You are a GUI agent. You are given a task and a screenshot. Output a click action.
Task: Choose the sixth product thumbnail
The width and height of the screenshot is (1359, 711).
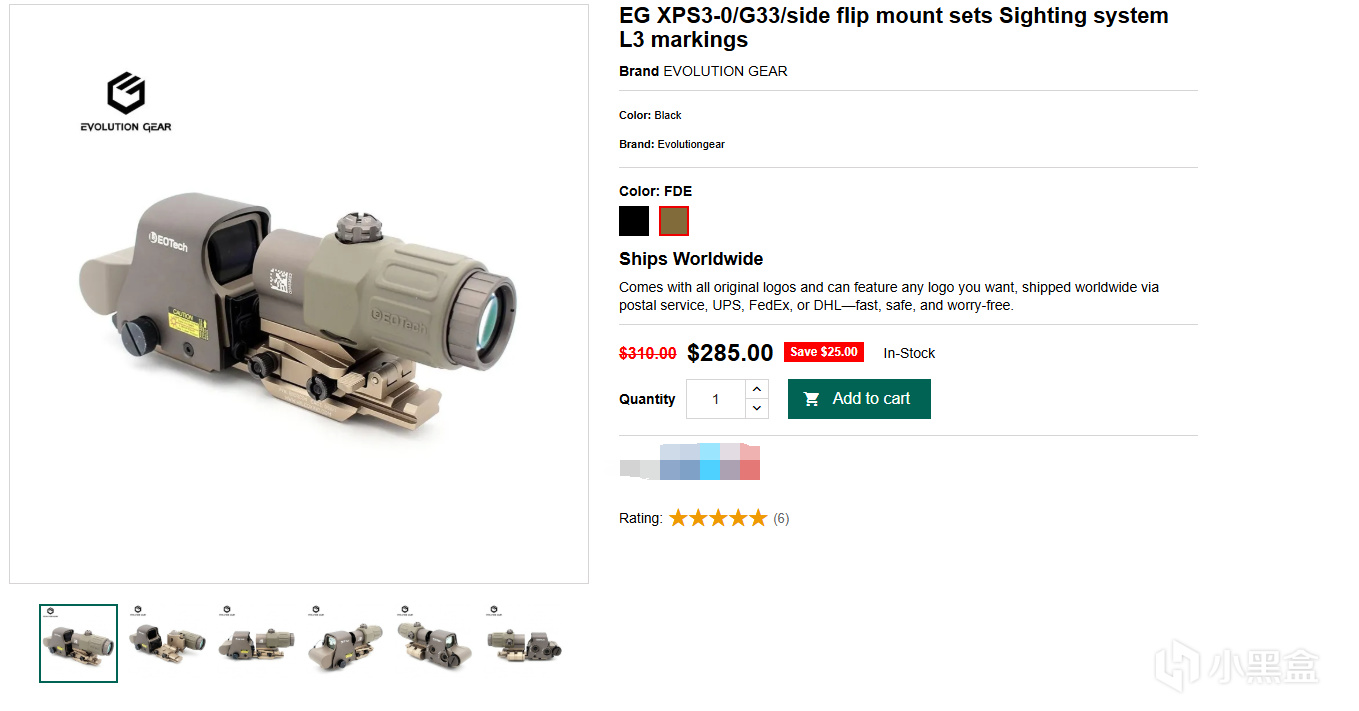coord(523,643)
